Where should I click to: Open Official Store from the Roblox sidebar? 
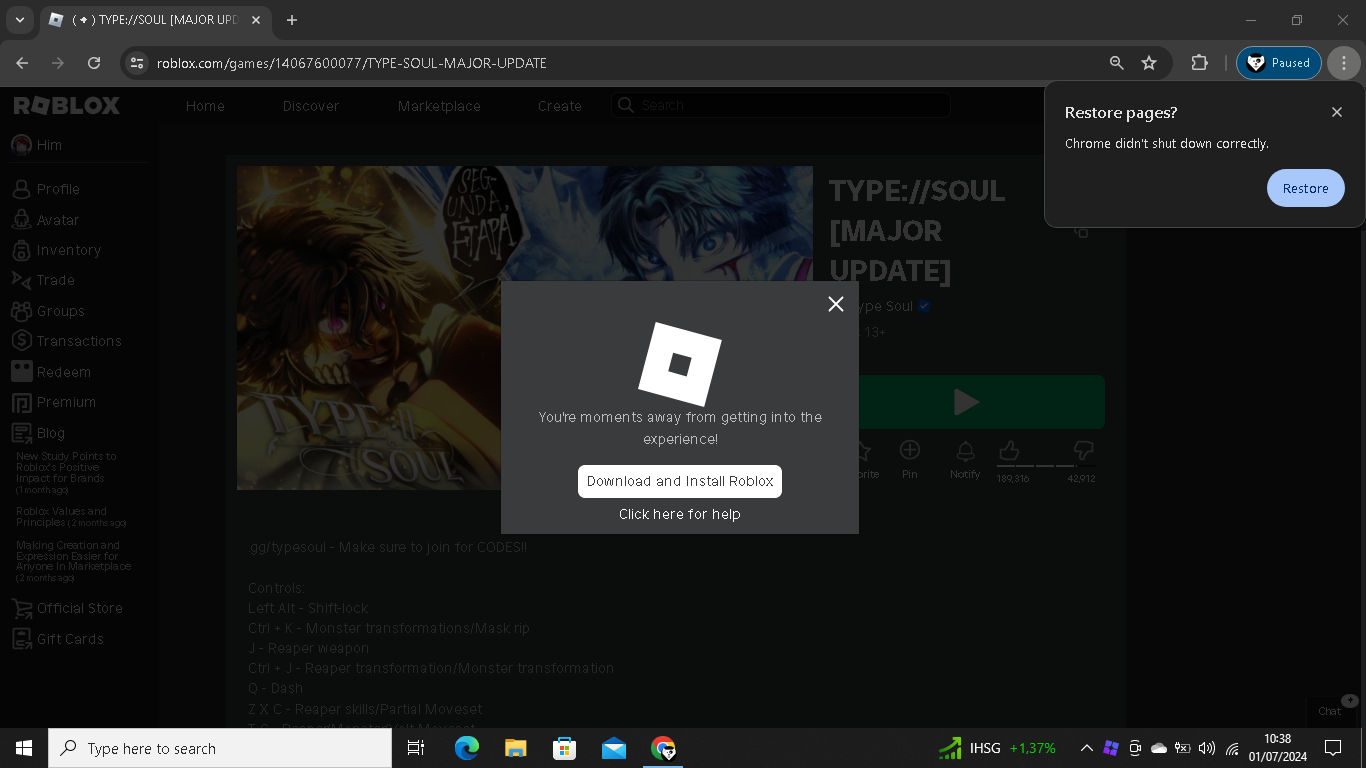coord(67,608)
